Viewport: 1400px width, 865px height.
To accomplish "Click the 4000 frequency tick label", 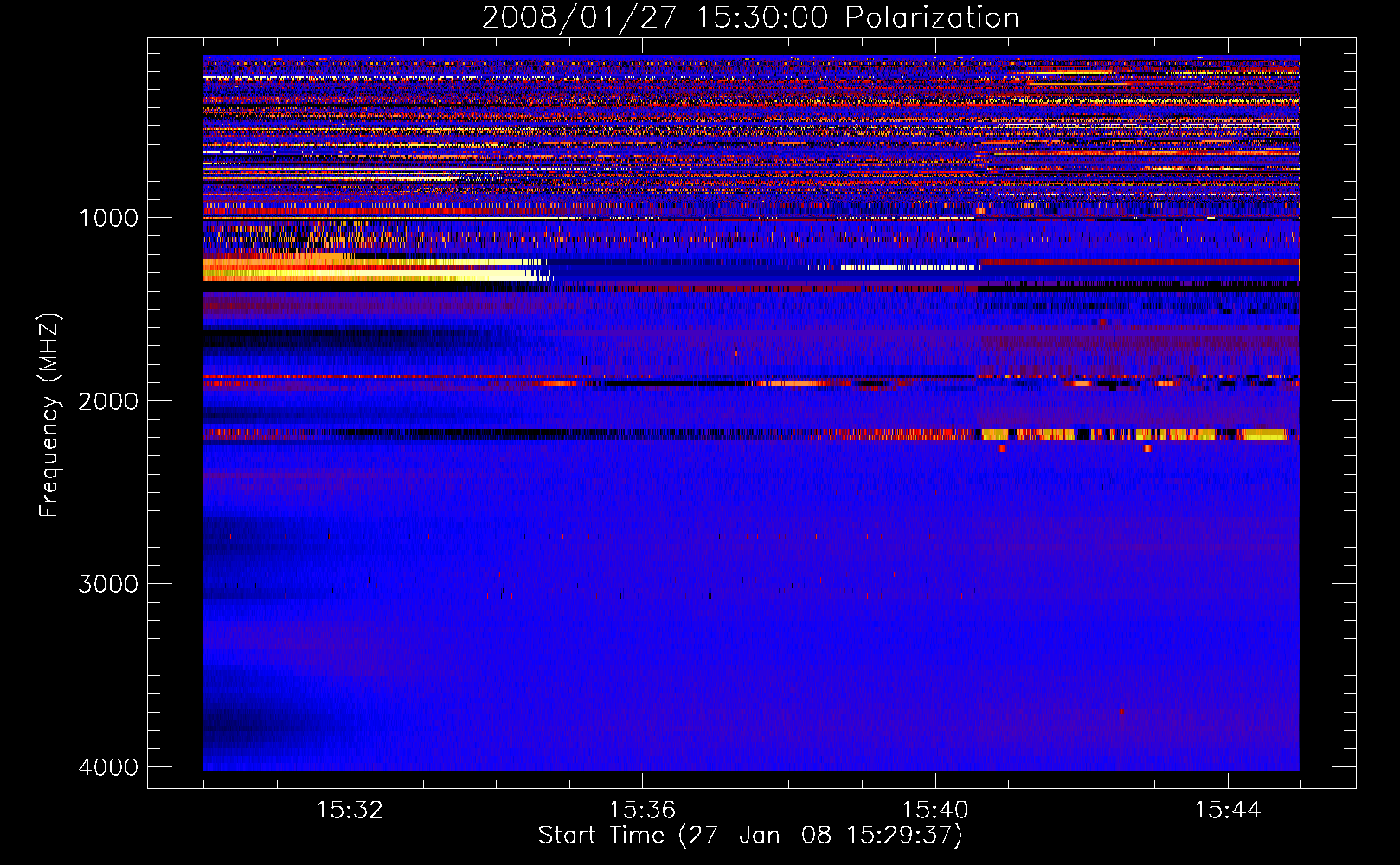I will (109, 767).
